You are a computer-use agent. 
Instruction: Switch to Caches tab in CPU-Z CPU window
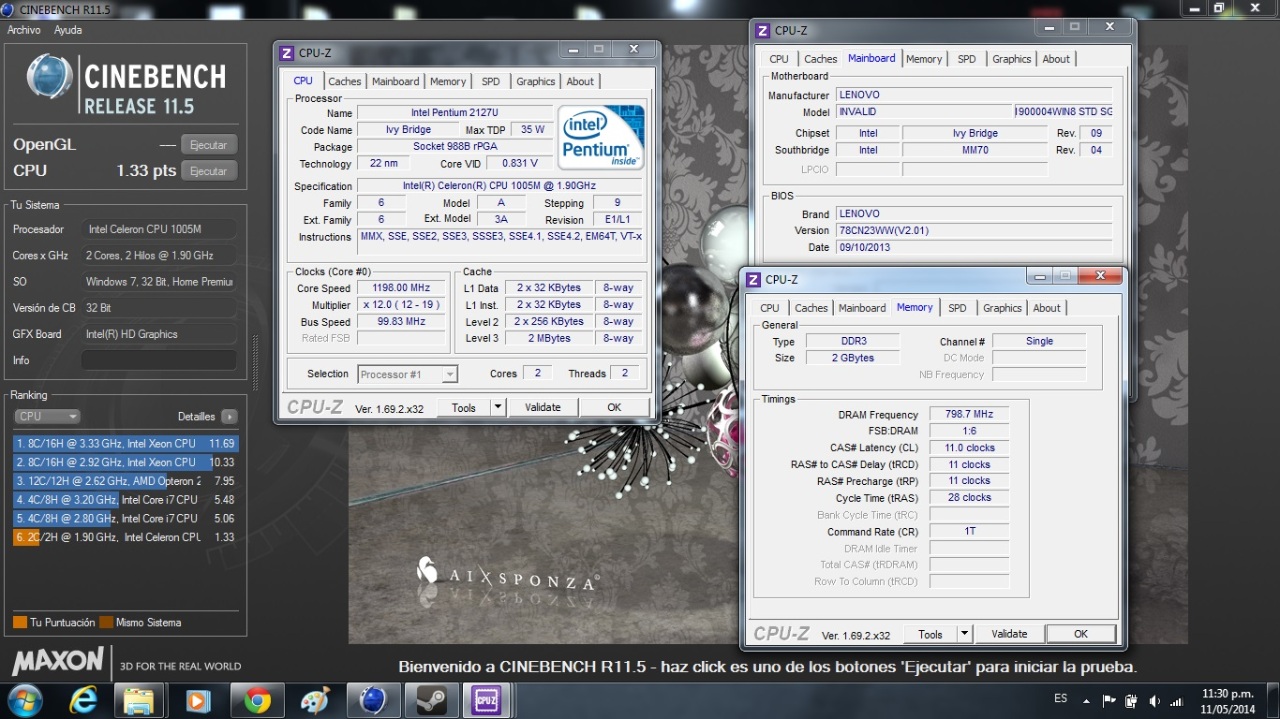pyautogui.click(x=345, y=82)
